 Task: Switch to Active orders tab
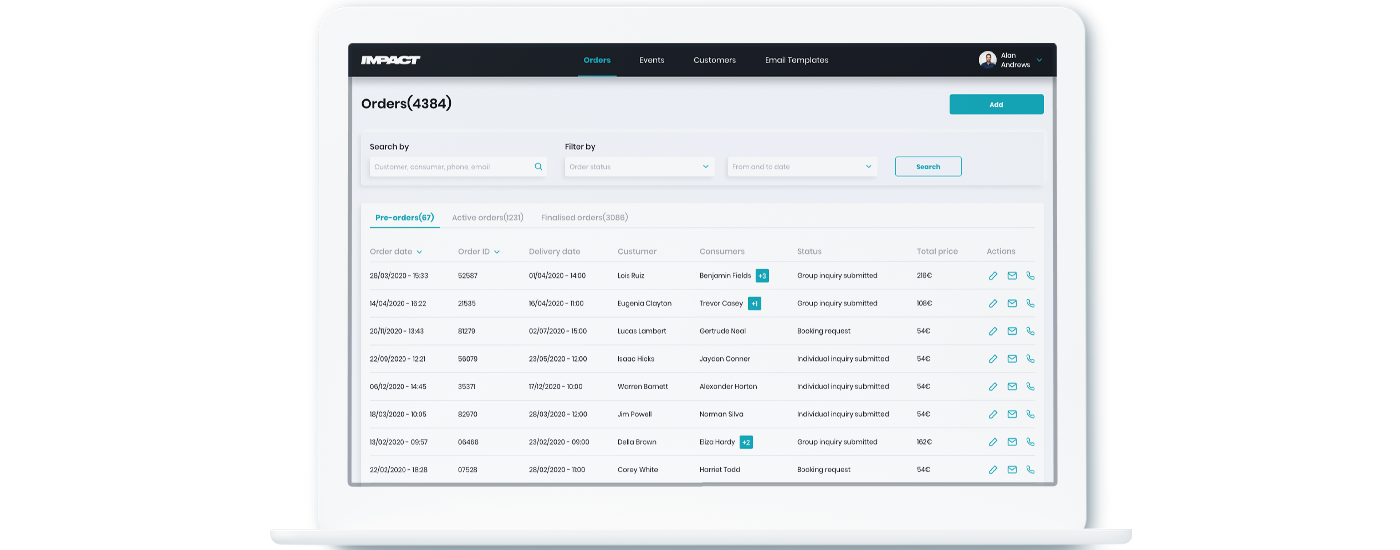click(487, 217)
